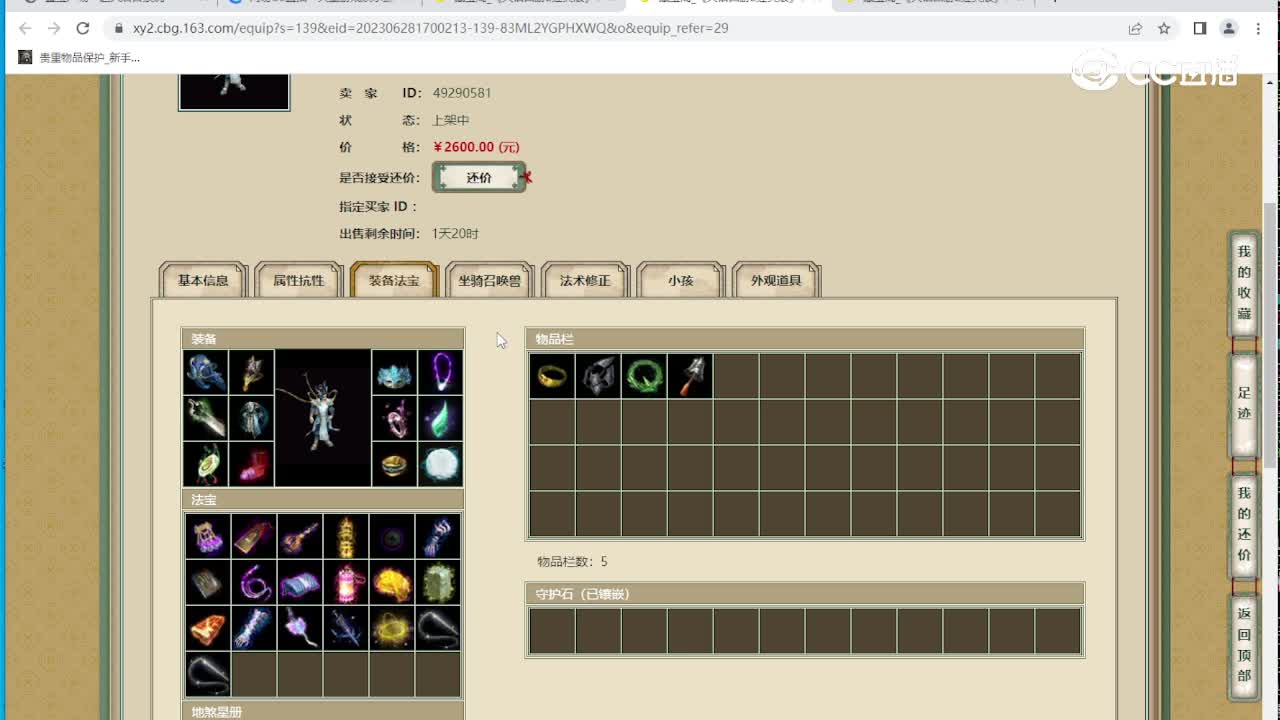Viewport: 1280px width, 720px height.
Task: Inspect the grey armor piece in inventory
Action: (598, 376)
